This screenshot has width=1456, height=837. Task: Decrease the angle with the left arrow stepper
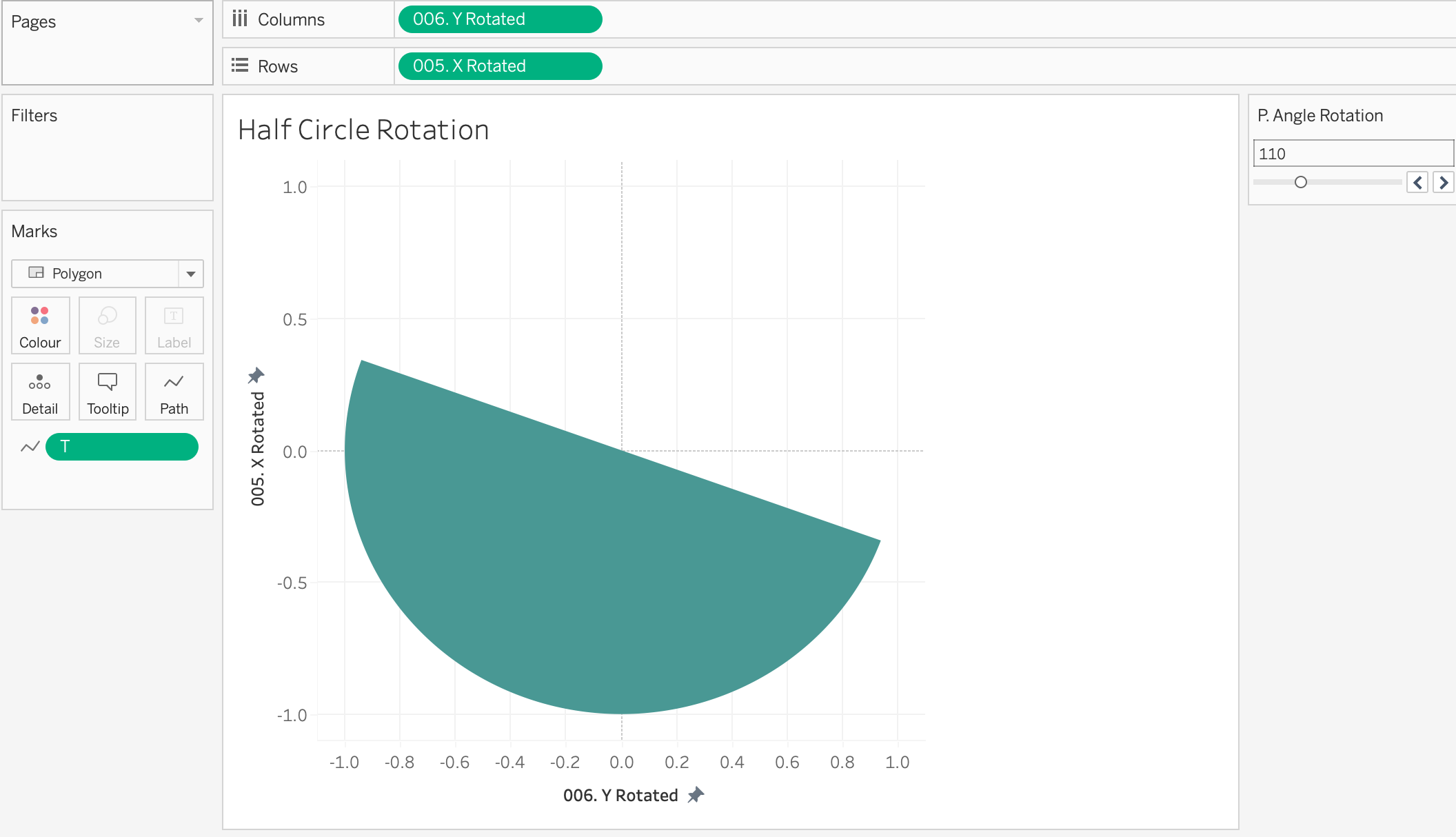(x=1417, y=183)
